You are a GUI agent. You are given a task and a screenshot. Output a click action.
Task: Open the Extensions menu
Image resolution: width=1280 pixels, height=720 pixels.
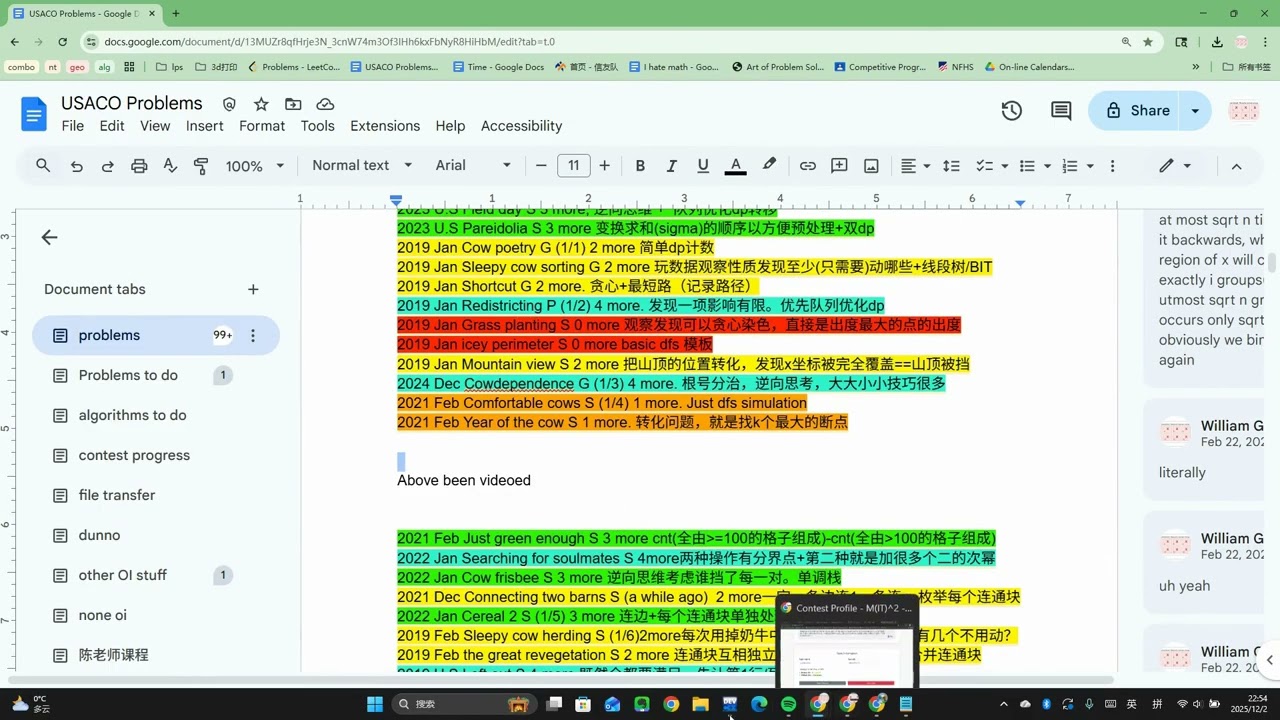385,126
